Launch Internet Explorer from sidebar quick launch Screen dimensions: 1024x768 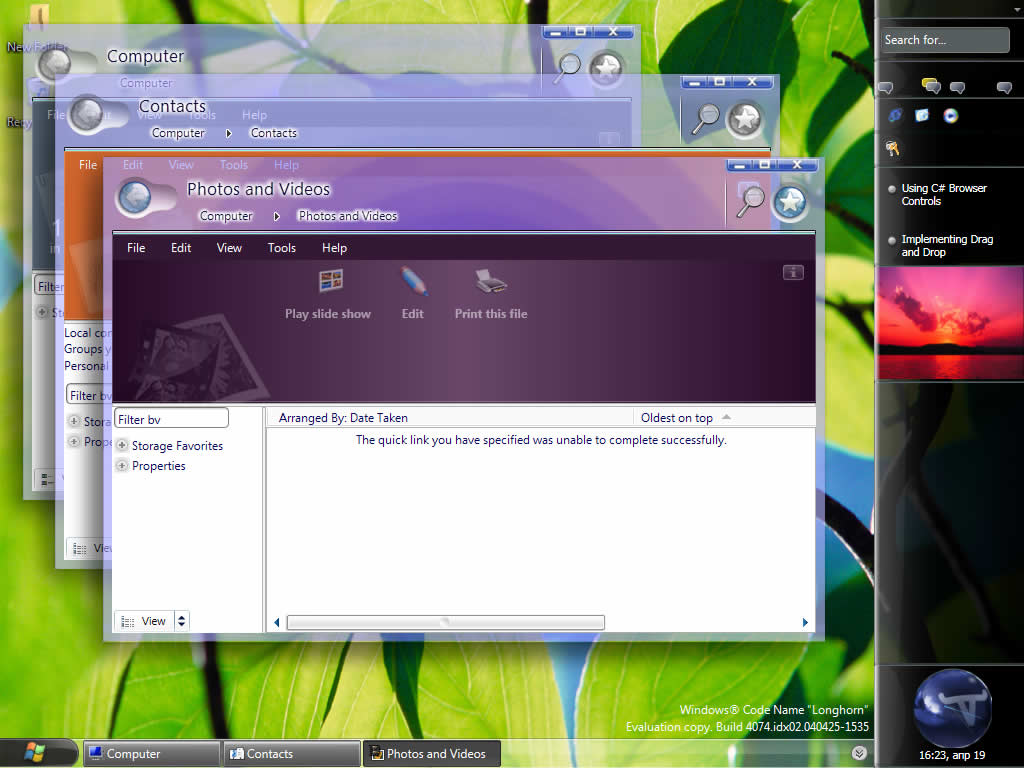[x=895, y=116]
